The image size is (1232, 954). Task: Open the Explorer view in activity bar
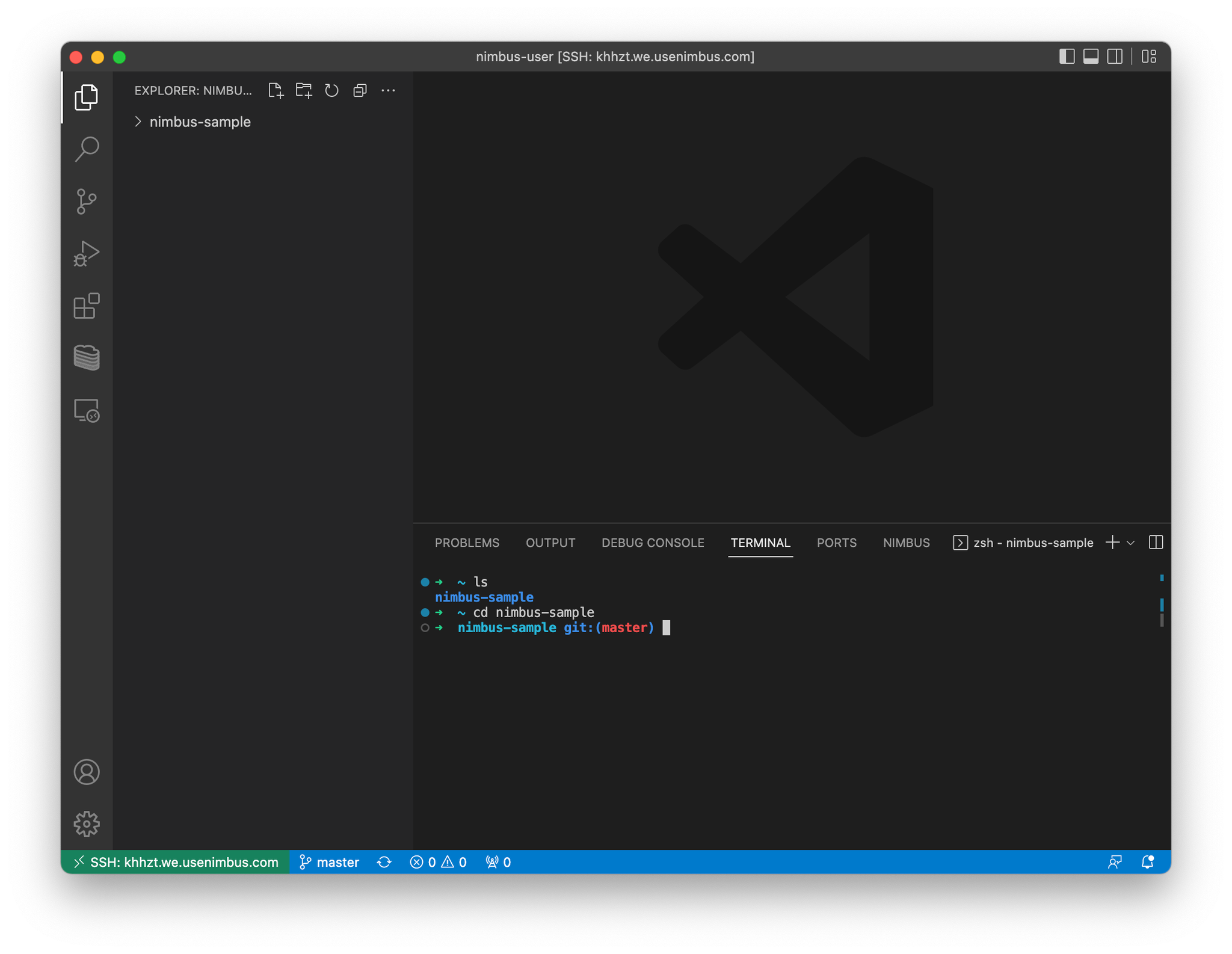[87, 97]
